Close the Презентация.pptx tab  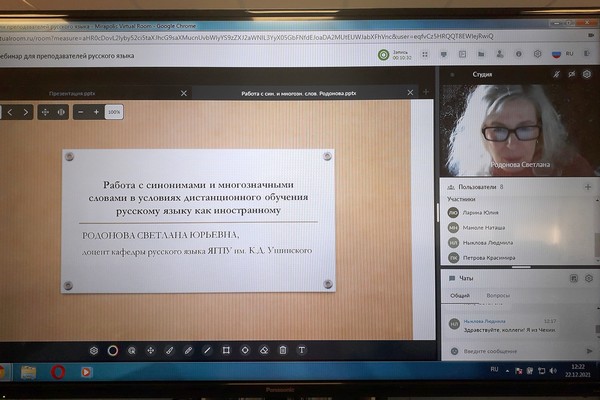pyautogui.click(x=184, y=93)
